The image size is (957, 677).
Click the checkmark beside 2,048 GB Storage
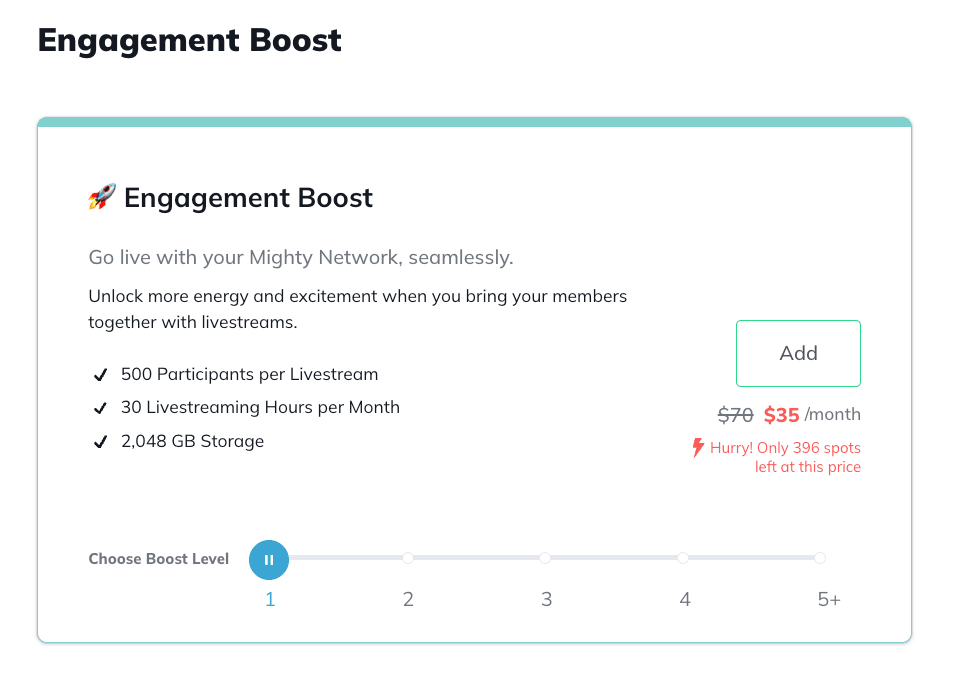[100, 442]
